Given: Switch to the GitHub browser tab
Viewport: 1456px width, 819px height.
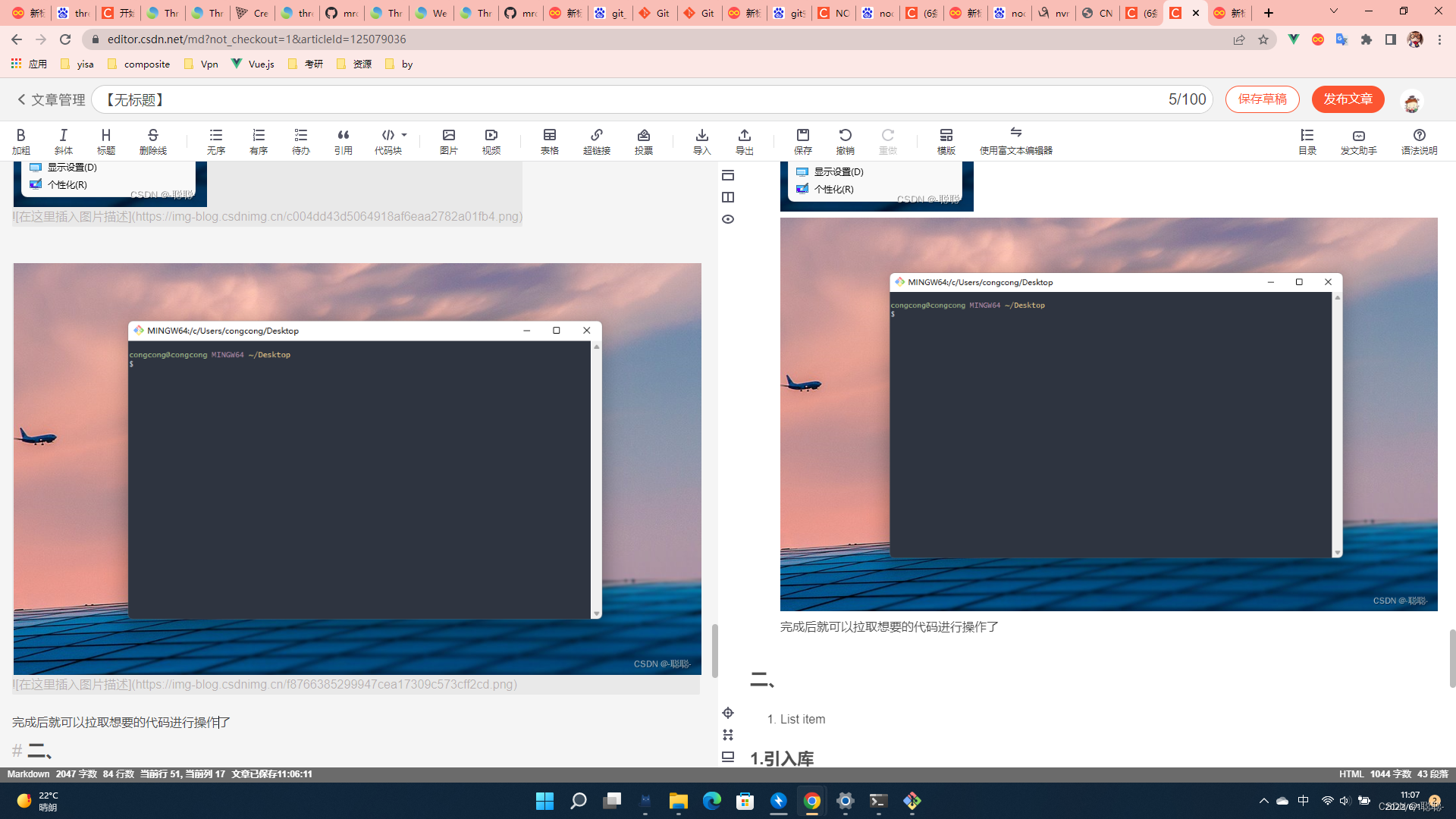Looking at the screenshot, I should tap(341, 13).
